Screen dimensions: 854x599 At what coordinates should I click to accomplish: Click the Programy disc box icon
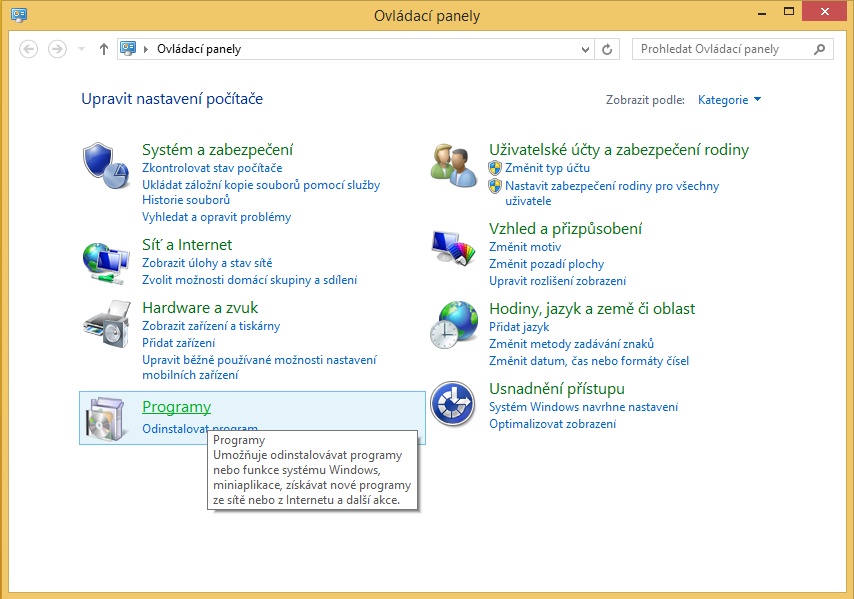[x=105, y=418]
